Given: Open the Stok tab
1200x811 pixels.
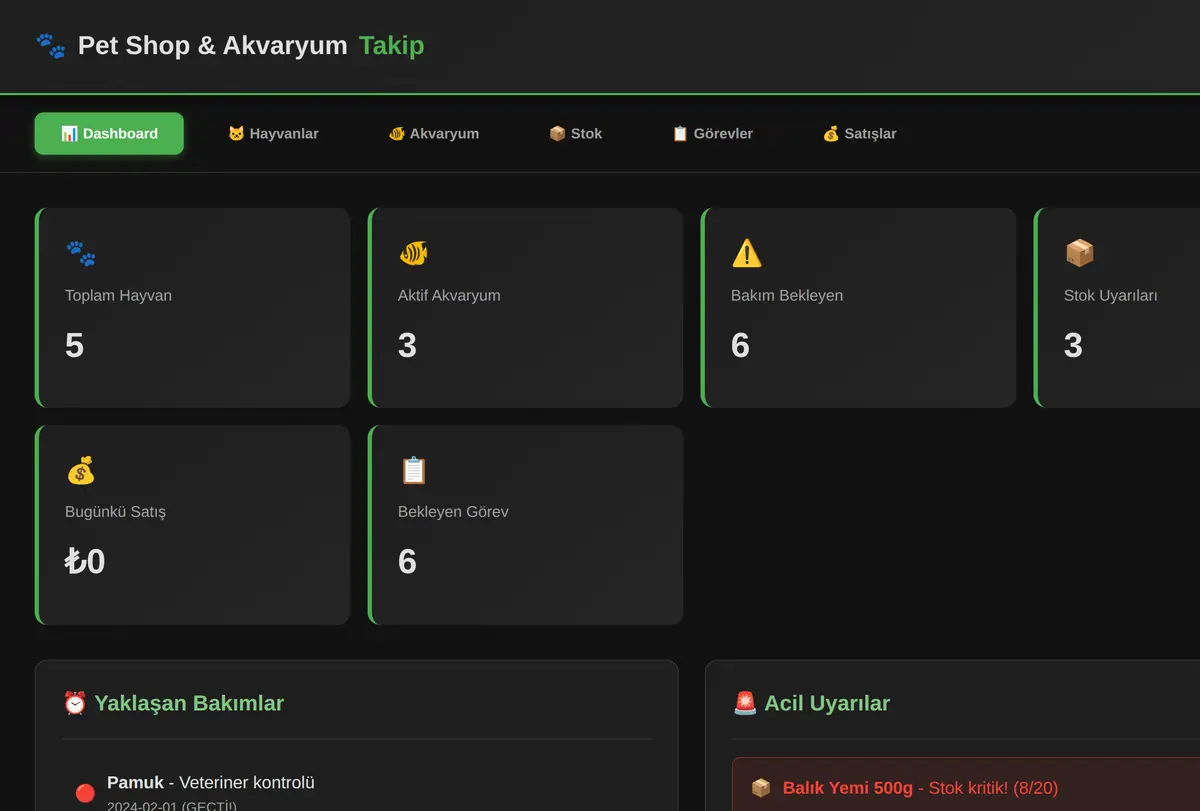Looking at the screenshot, I should tap(575, 134).
